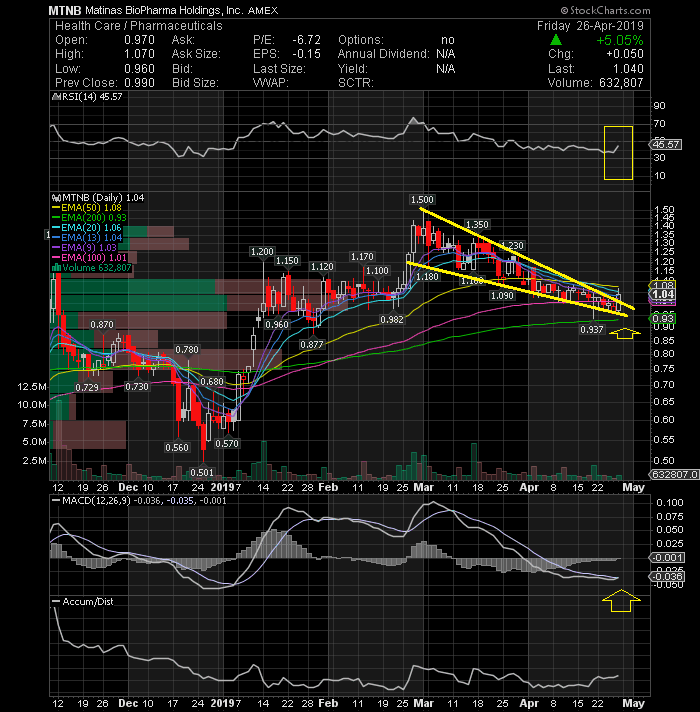
Task: Click the EMA(13) 1.04 legend entry
Action: [91, 237]
